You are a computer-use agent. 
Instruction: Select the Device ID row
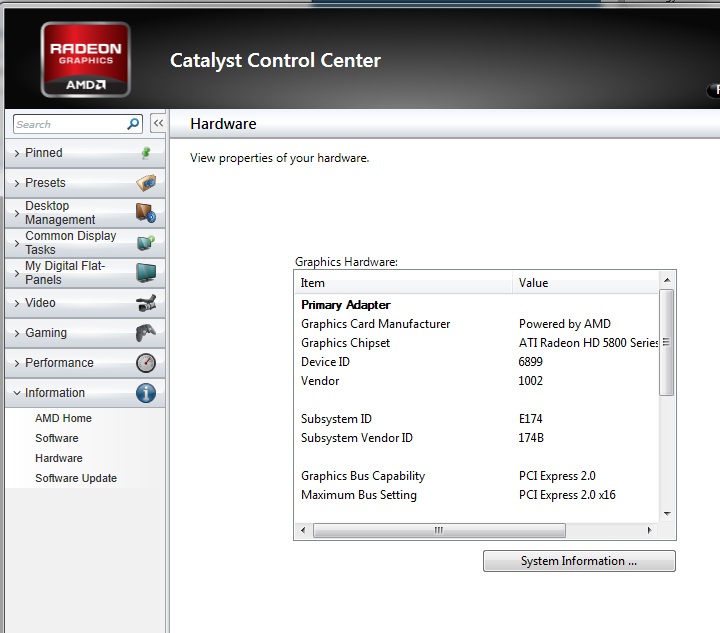coord(477,362)
